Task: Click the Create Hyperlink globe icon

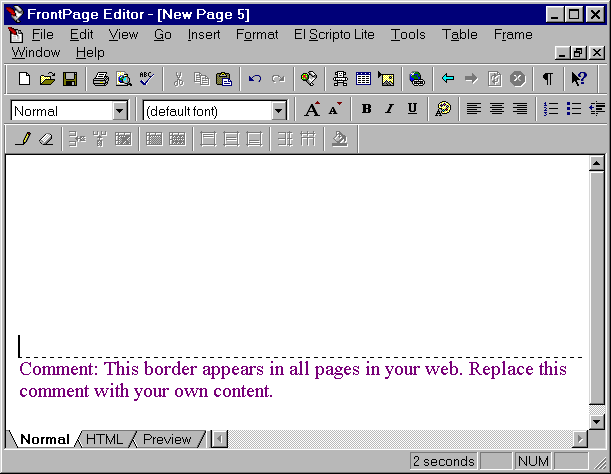Action: click(x=416, y=79)
